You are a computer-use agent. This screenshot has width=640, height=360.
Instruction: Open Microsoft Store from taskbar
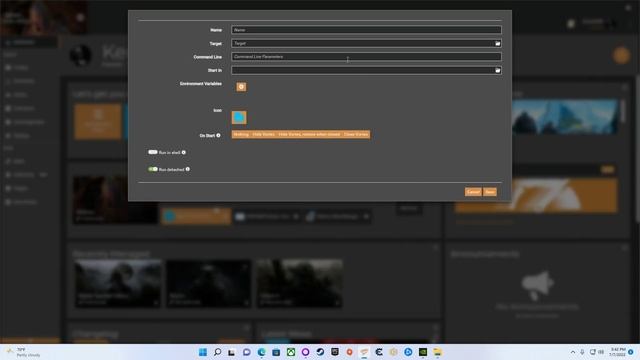click(x=276, y=352)
